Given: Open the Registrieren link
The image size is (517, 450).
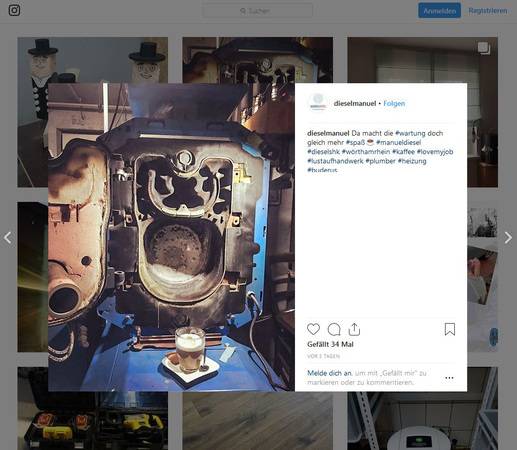Looking at the screenshot, I should pos(488,11).
